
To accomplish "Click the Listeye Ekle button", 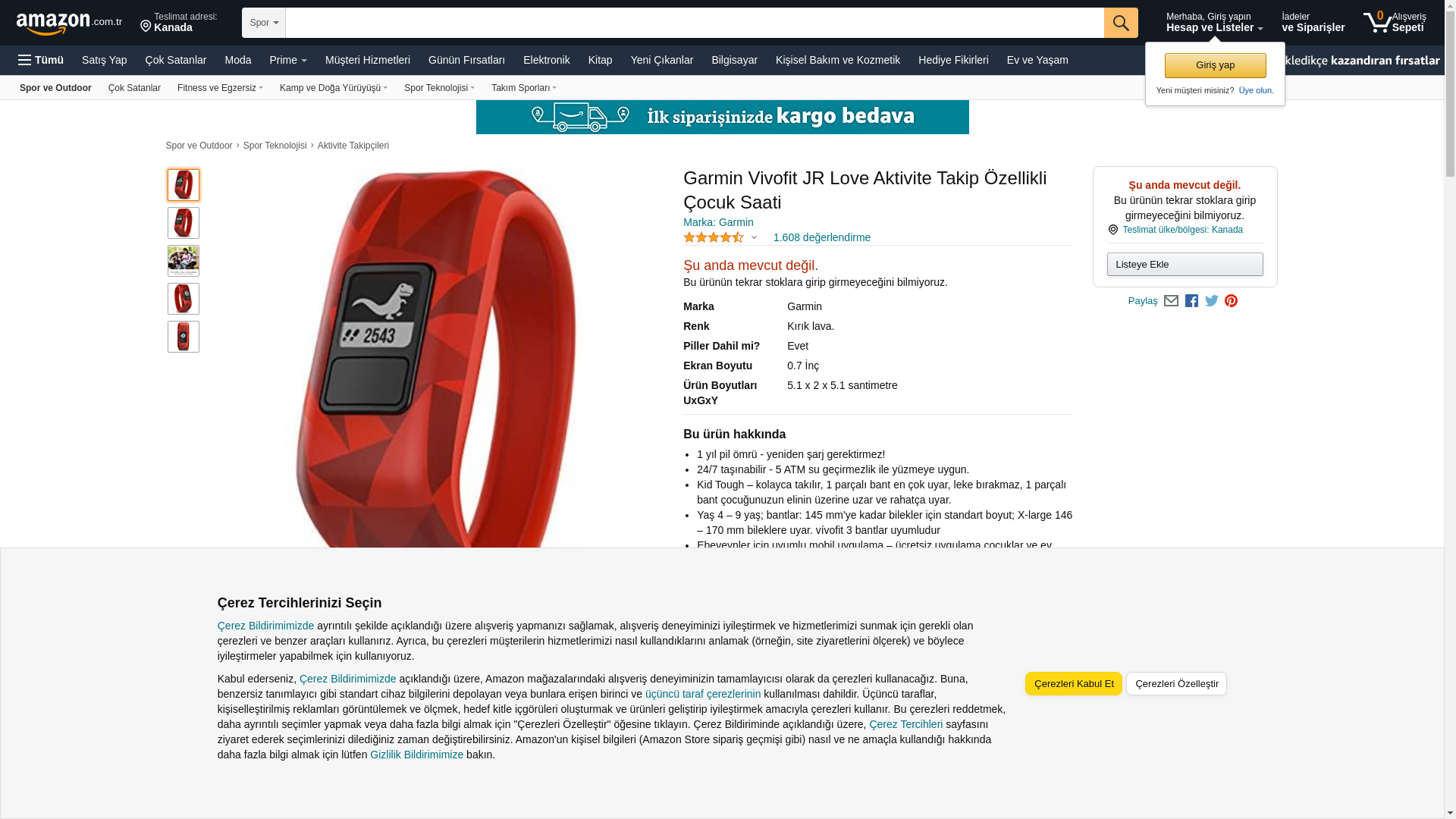I will [x=1185, y=265].
